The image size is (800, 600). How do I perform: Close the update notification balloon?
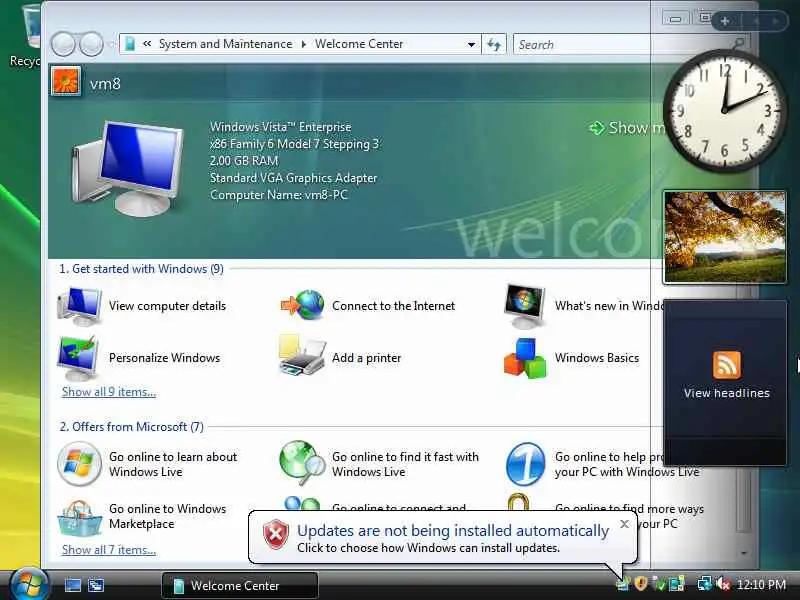tap(624, 524)
